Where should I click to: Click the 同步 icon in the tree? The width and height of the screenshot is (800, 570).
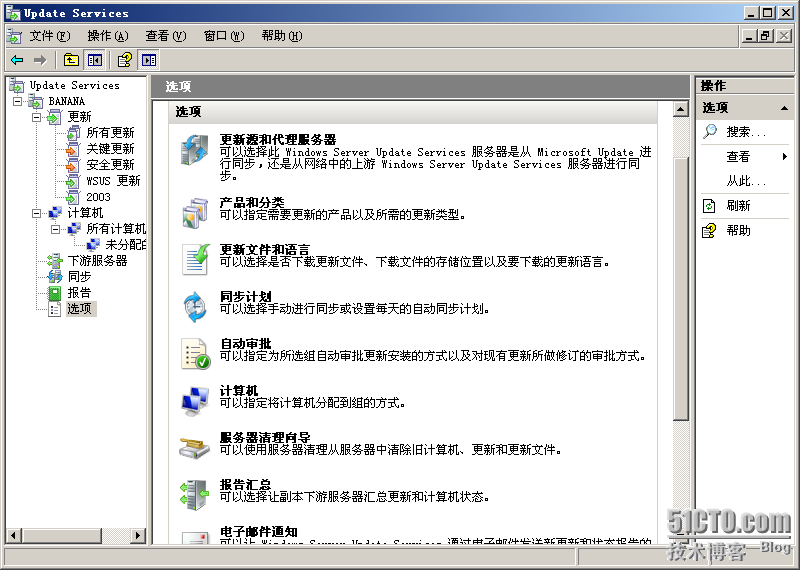click(55, 277)
